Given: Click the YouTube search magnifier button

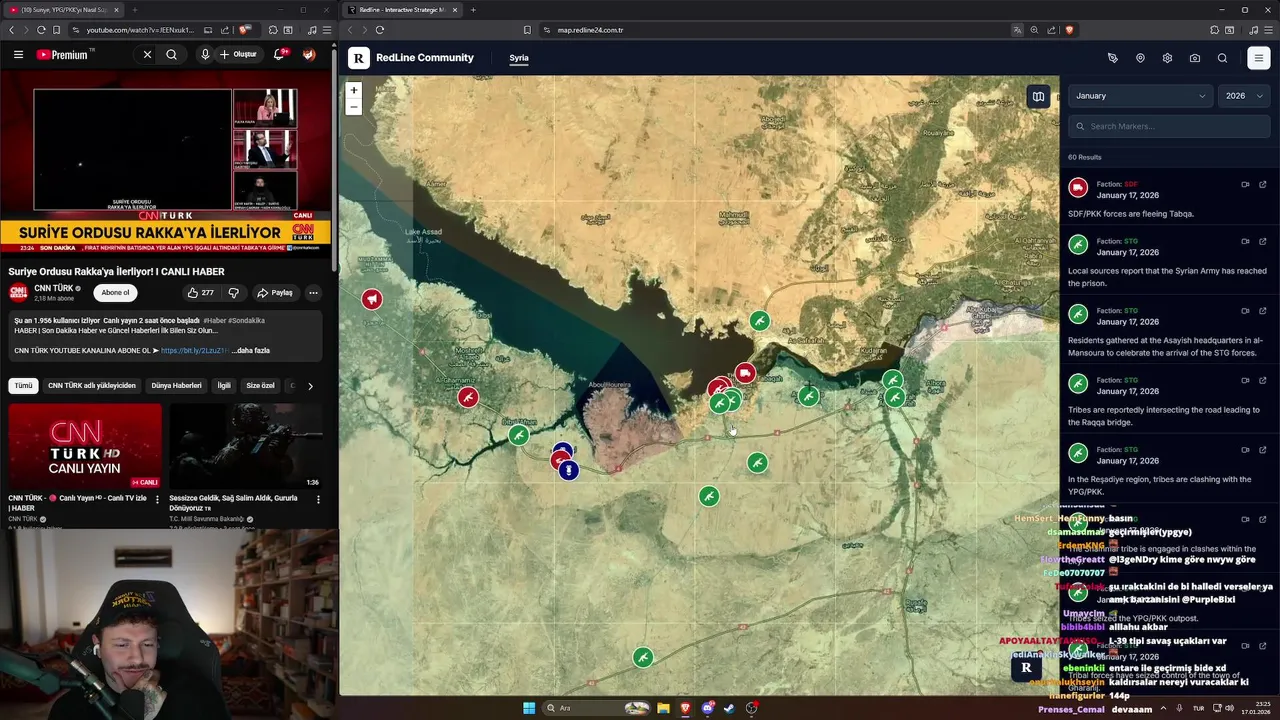Looking at the screenshot, I should [172, 55].
